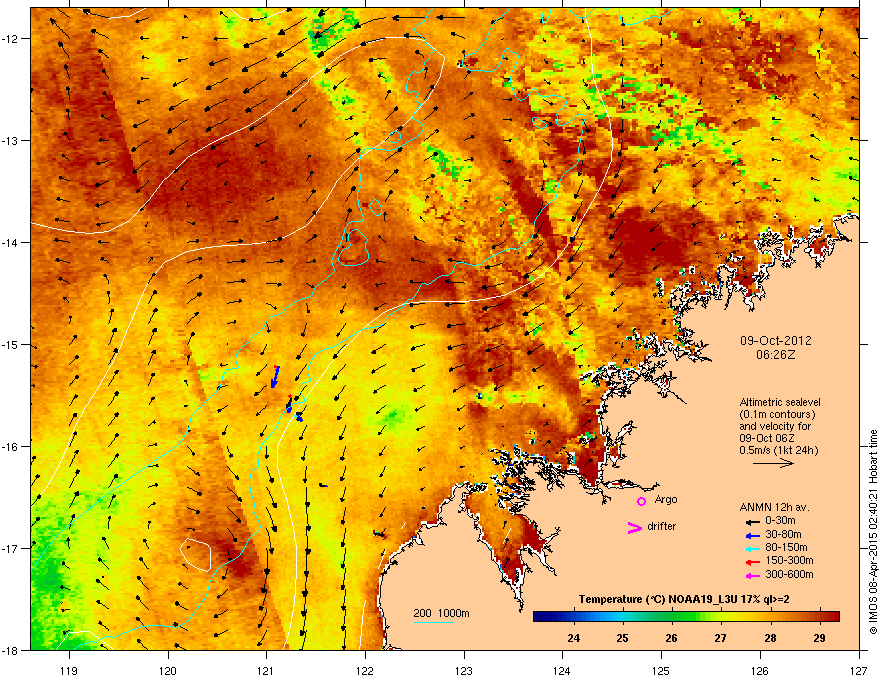
Task: Click the '0-30m' depth label
Action: point(781,521)
